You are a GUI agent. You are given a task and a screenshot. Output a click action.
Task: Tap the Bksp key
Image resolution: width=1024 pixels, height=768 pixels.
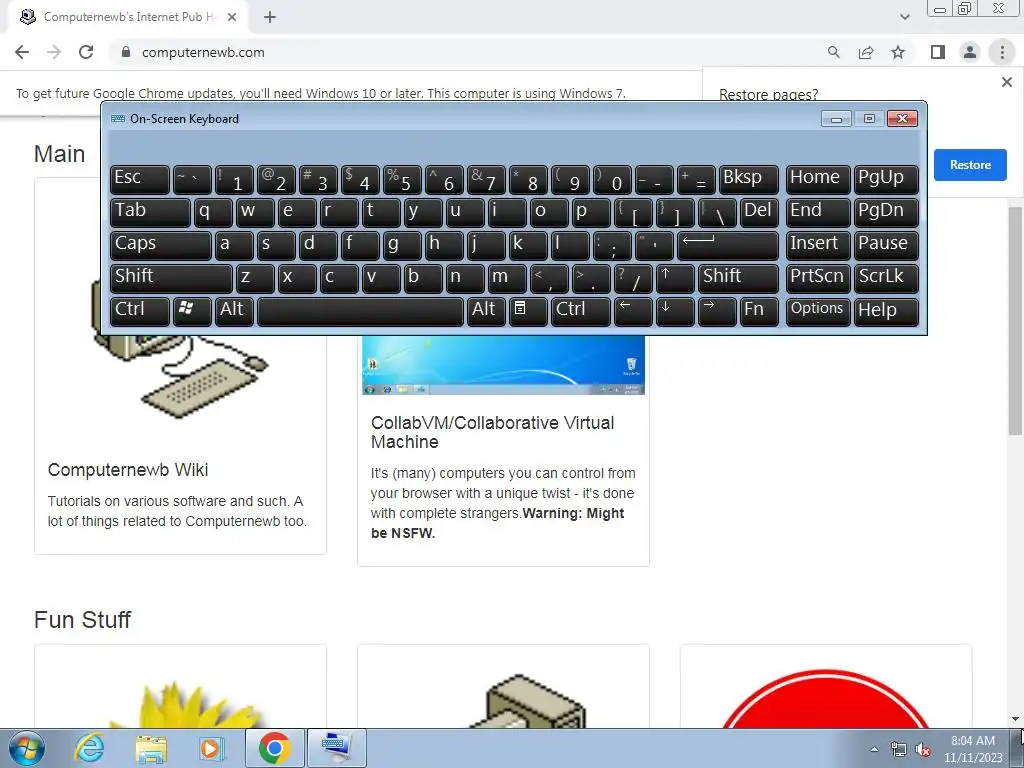pos(748,179)
